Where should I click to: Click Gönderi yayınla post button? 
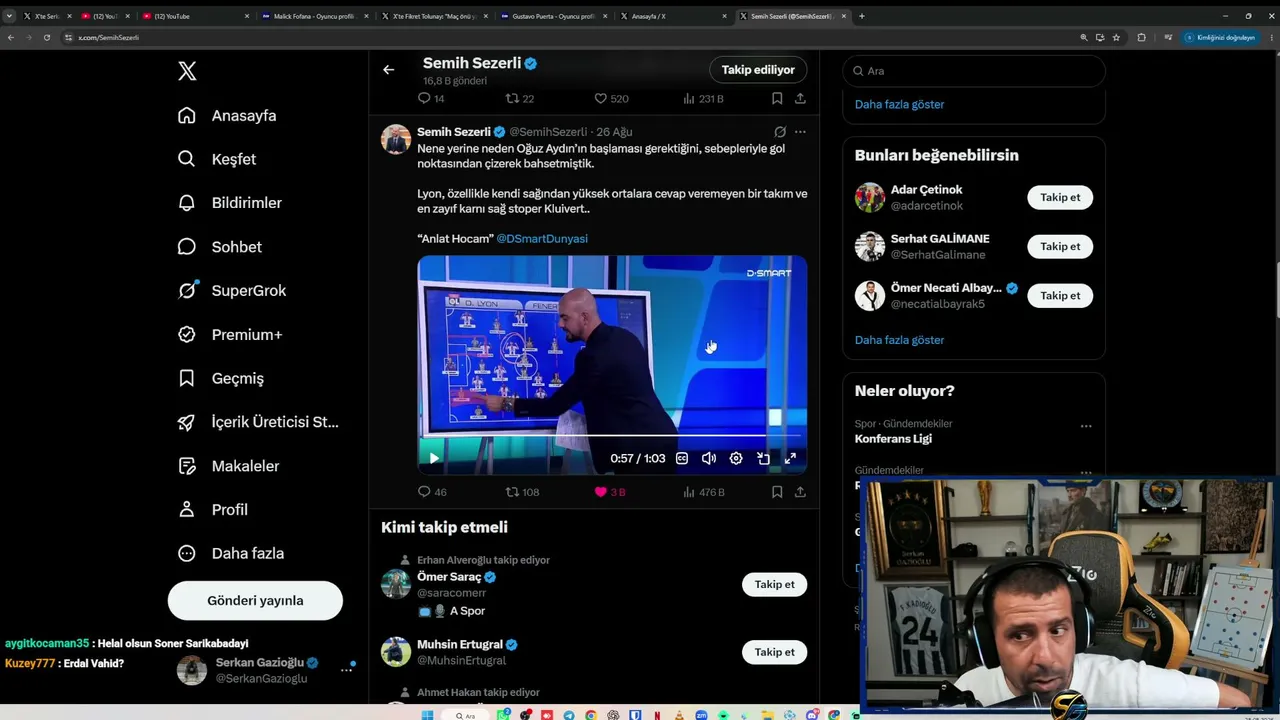(255, 601)
